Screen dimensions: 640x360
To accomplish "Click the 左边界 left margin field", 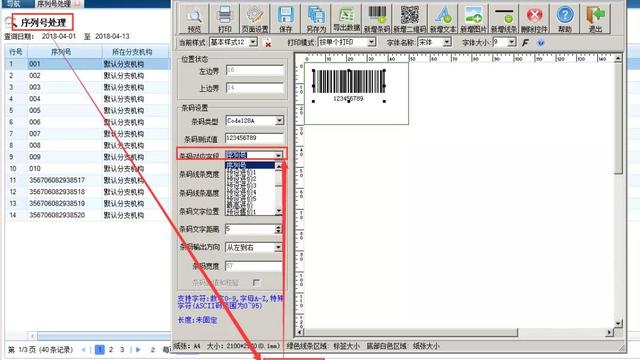I will [x=254, y=70].
